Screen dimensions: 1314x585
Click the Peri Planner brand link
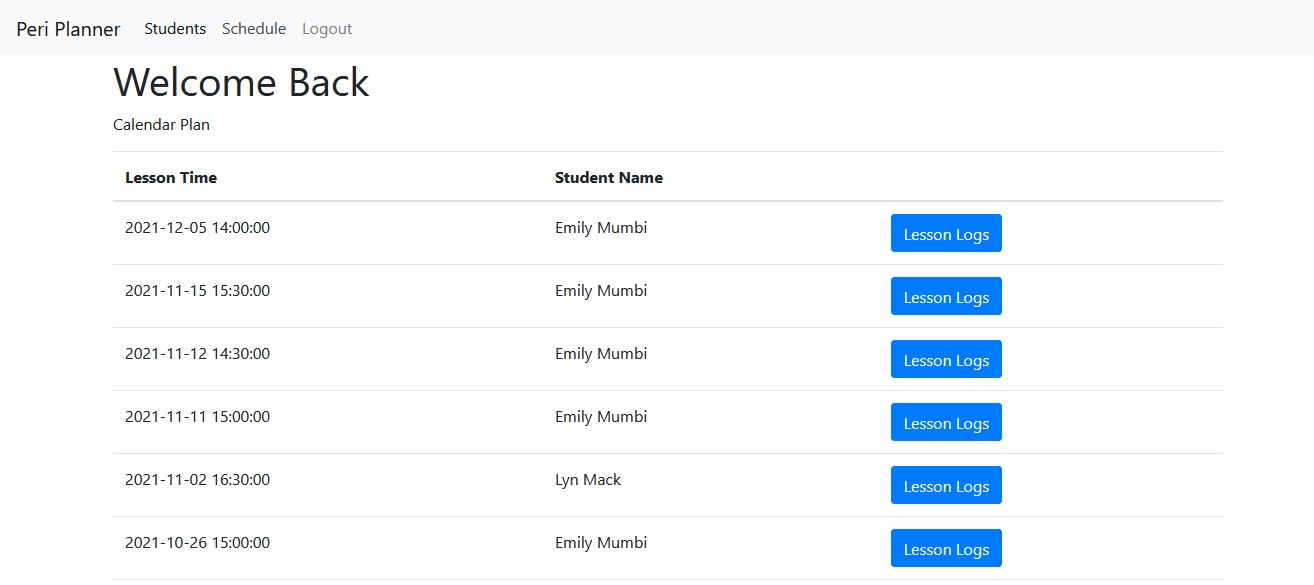tap(68, 29)
